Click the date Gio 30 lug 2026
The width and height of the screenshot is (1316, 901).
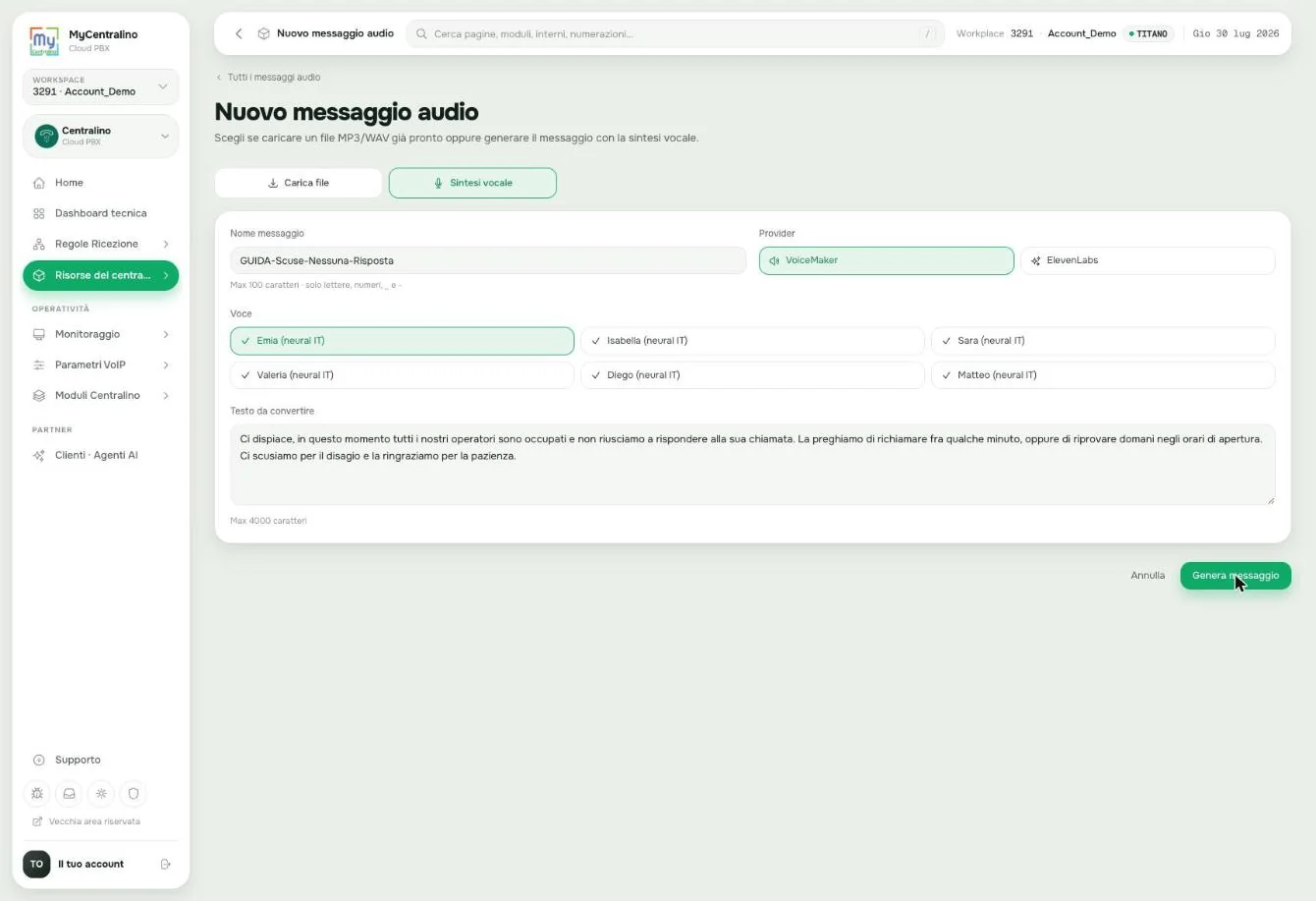[1235, 33]
